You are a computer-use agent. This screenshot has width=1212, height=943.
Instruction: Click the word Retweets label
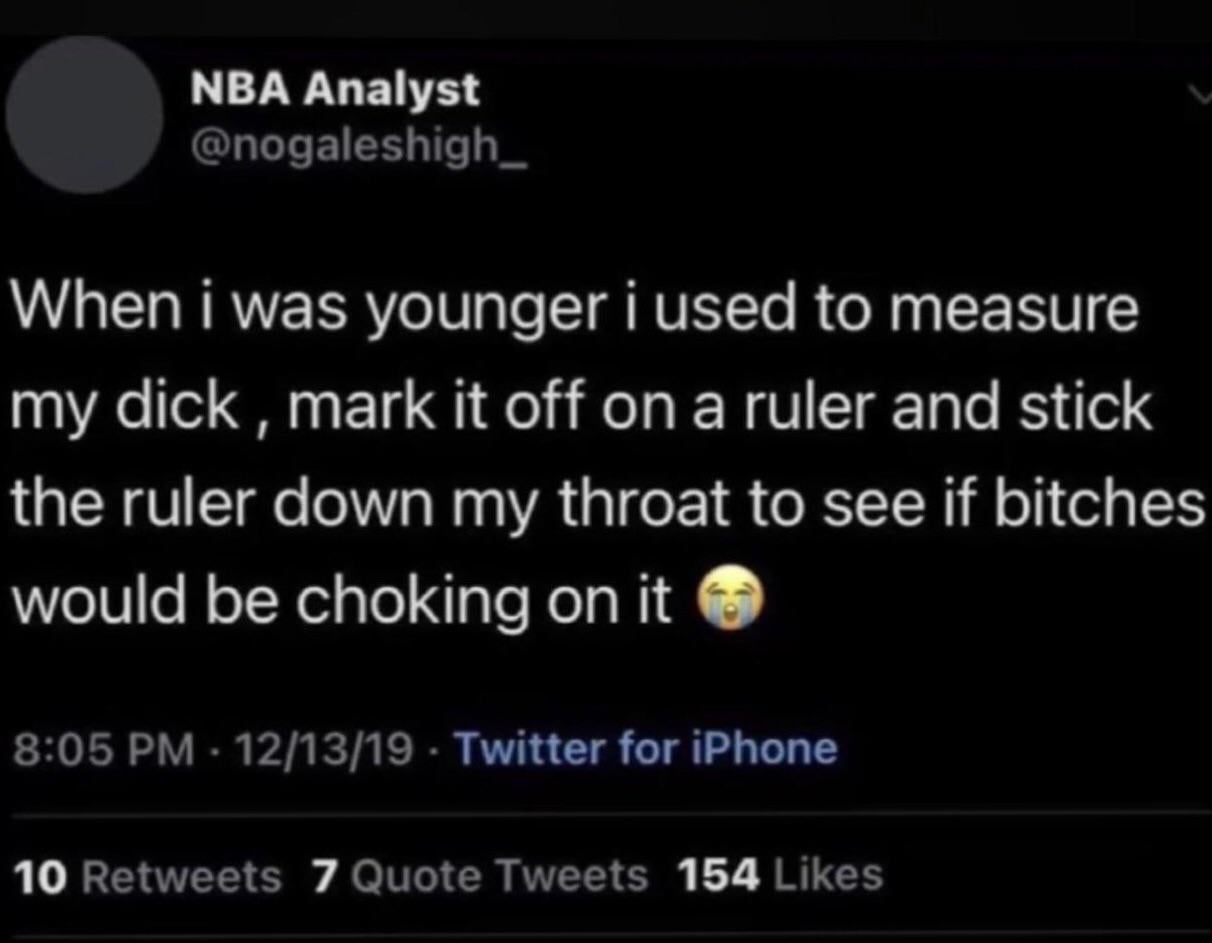180,876
